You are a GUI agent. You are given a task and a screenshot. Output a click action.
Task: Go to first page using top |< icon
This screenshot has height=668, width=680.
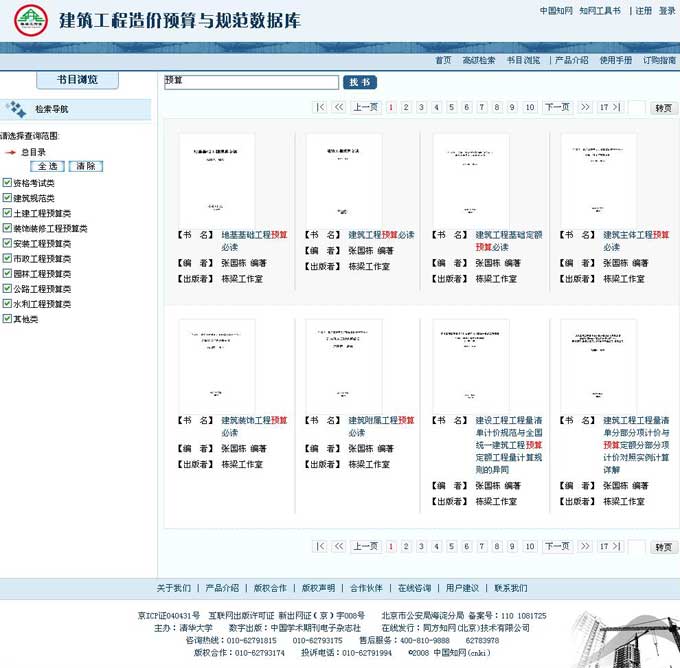[x=320, y=107]
